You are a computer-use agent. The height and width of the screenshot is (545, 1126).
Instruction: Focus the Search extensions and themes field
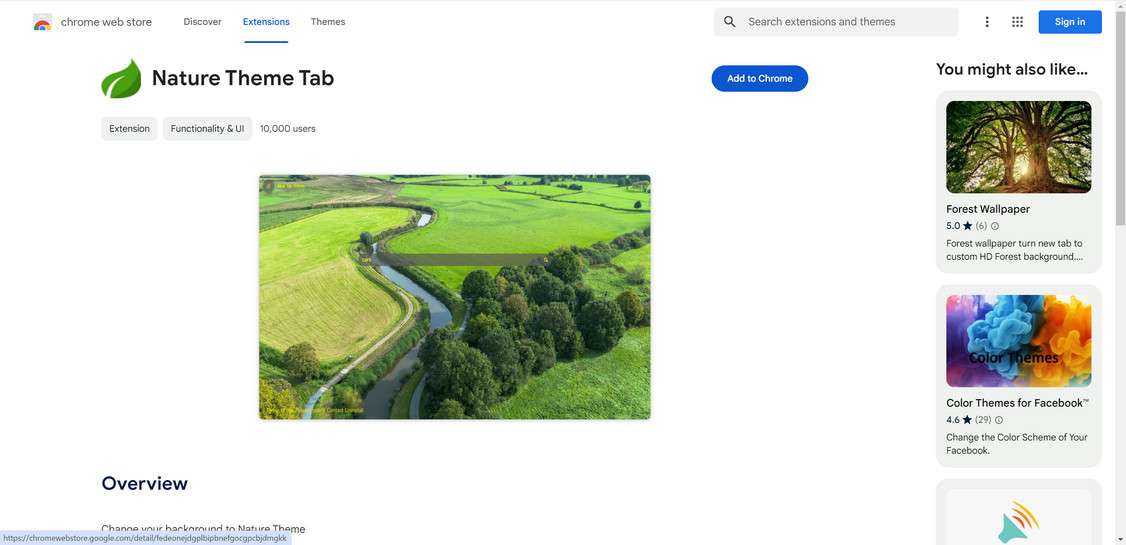836,22
